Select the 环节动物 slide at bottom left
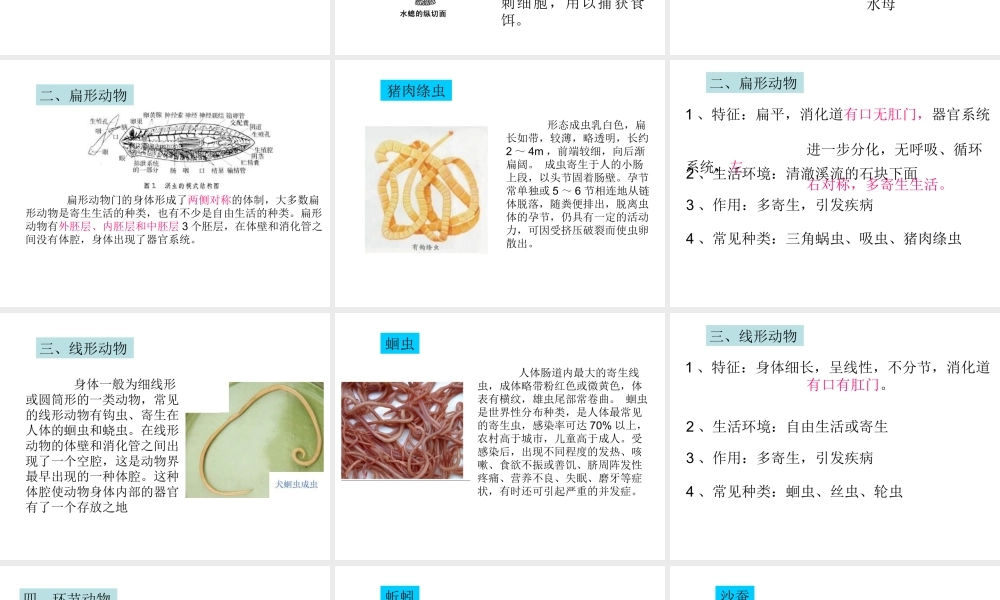1000x600 pixels. [x=165, y=583]
